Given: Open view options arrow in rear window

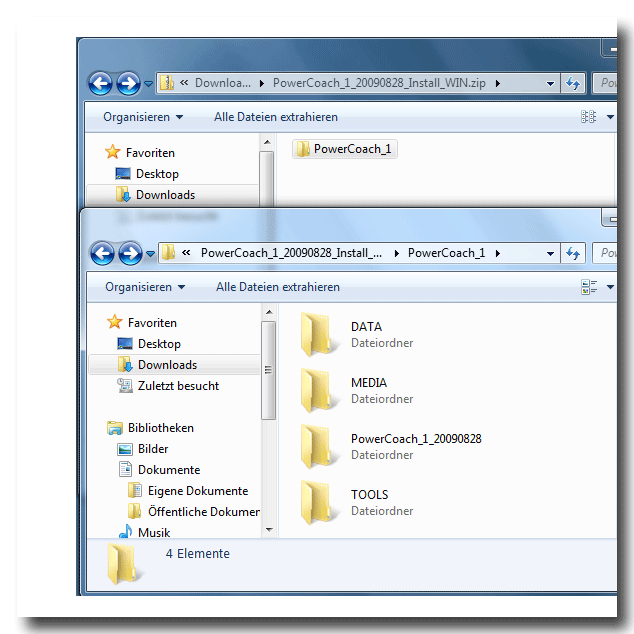Looking at the screenshot, I should click(610, 117).
